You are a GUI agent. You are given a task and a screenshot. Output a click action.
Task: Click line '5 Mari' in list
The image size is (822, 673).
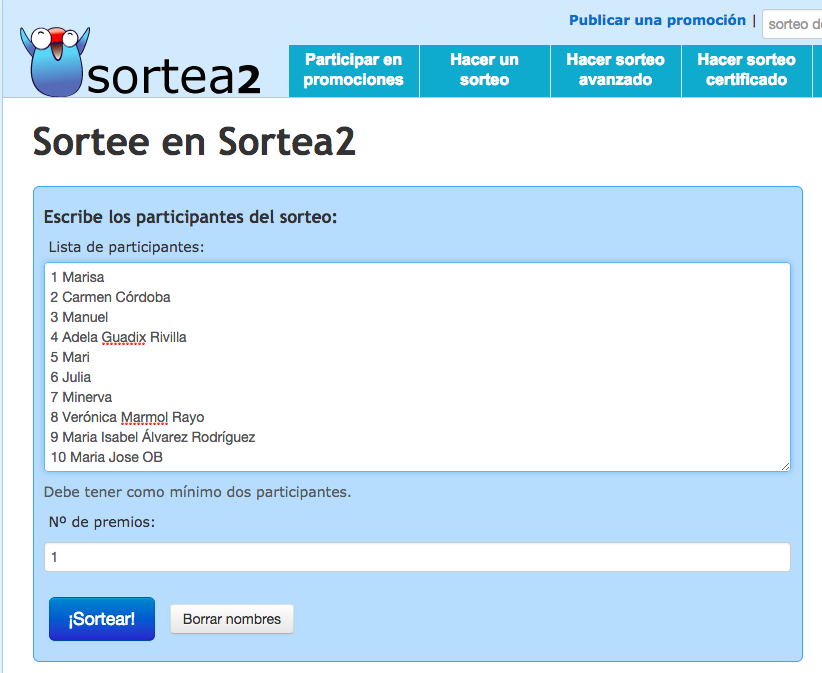[70, 357]
